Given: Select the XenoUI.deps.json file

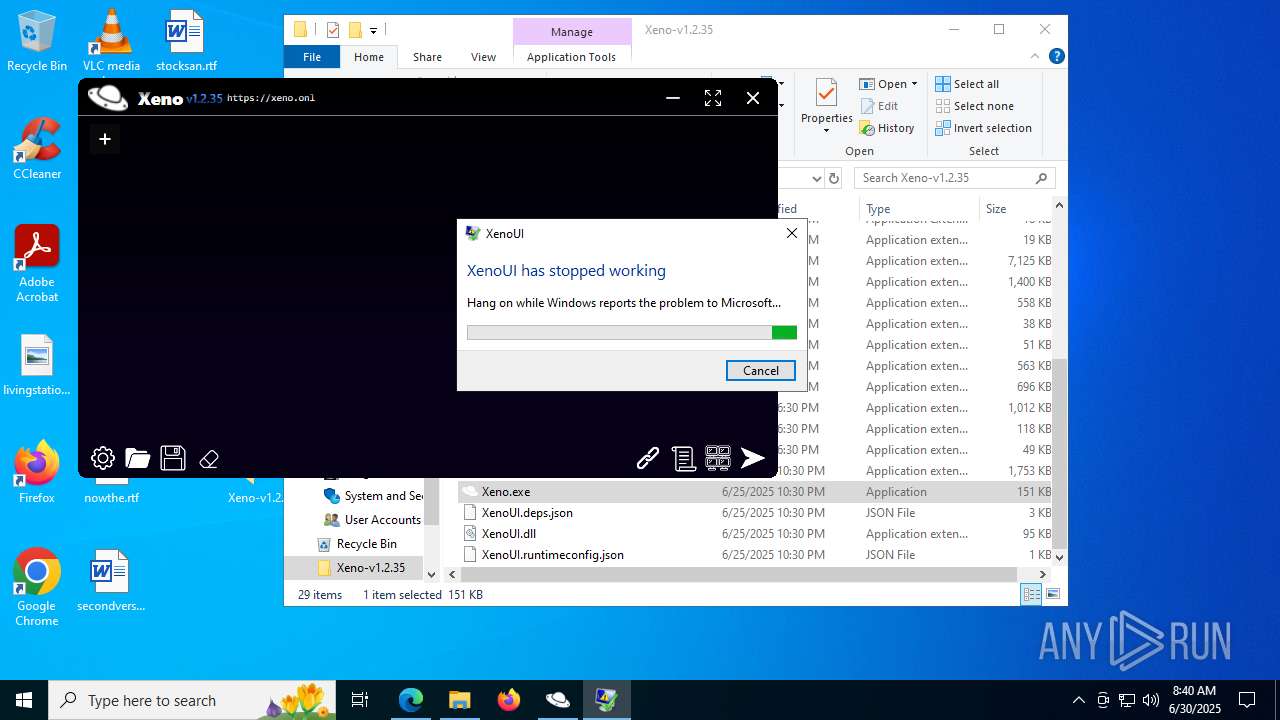Looking at the screenshot, I should [756, 513].
